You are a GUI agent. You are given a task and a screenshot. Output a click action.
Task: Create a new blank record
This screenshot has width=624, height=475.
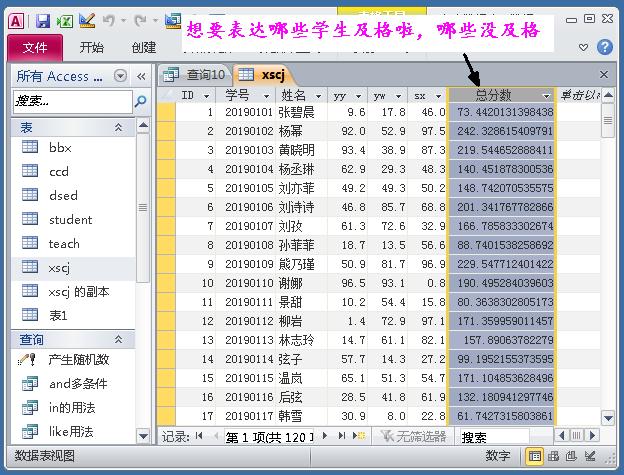[359, 436]
